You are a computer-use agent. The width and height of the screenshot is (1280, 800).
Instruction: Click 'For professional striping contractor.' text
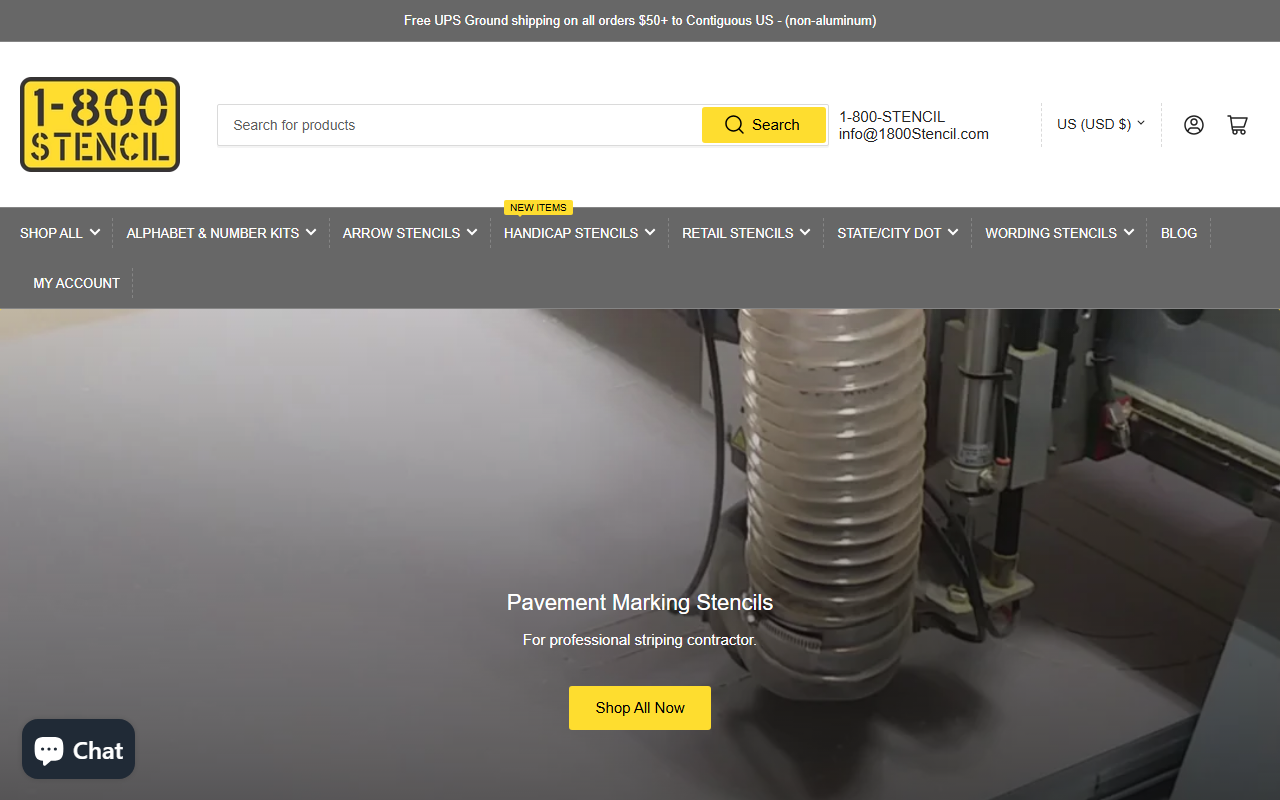(640, 640)
